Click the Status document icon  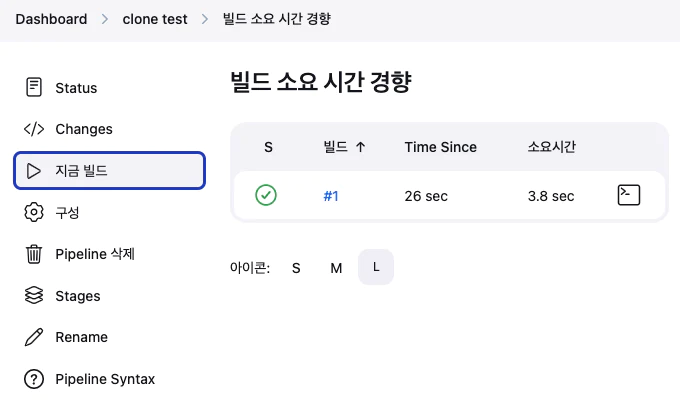click(34, 87)
